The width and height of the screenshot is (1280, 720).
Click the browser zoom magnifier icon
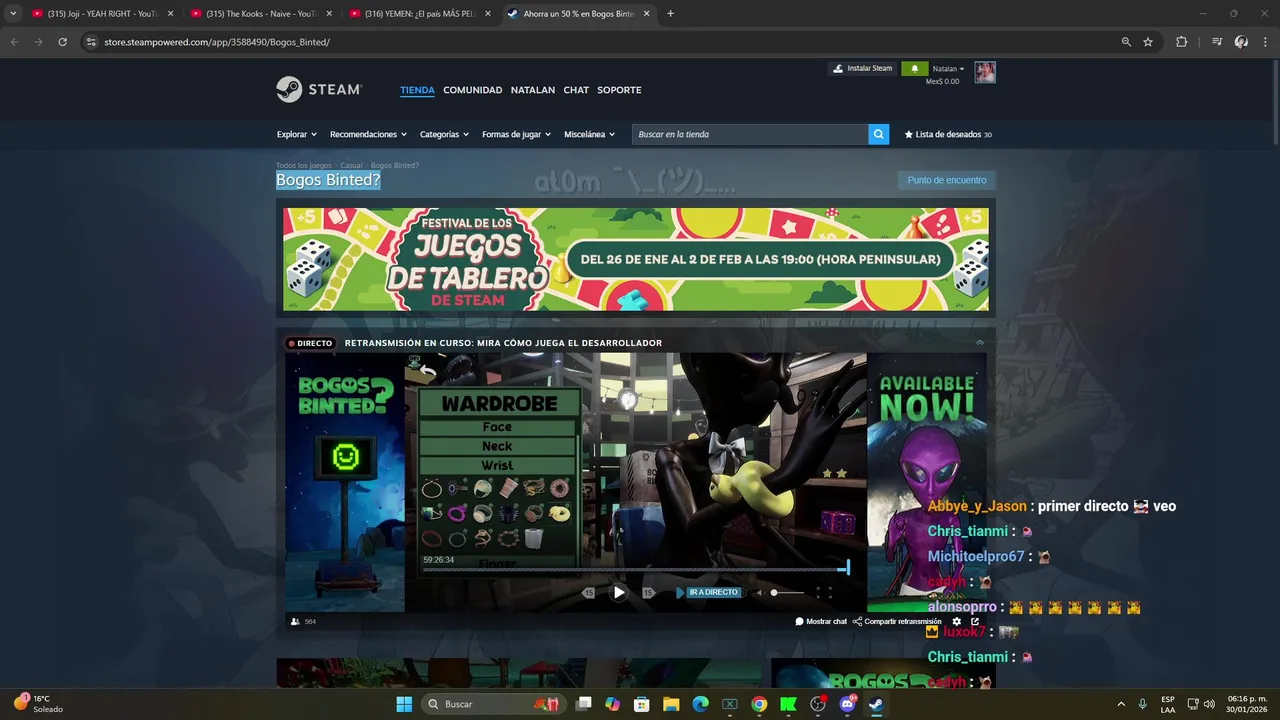[1126, 42]
